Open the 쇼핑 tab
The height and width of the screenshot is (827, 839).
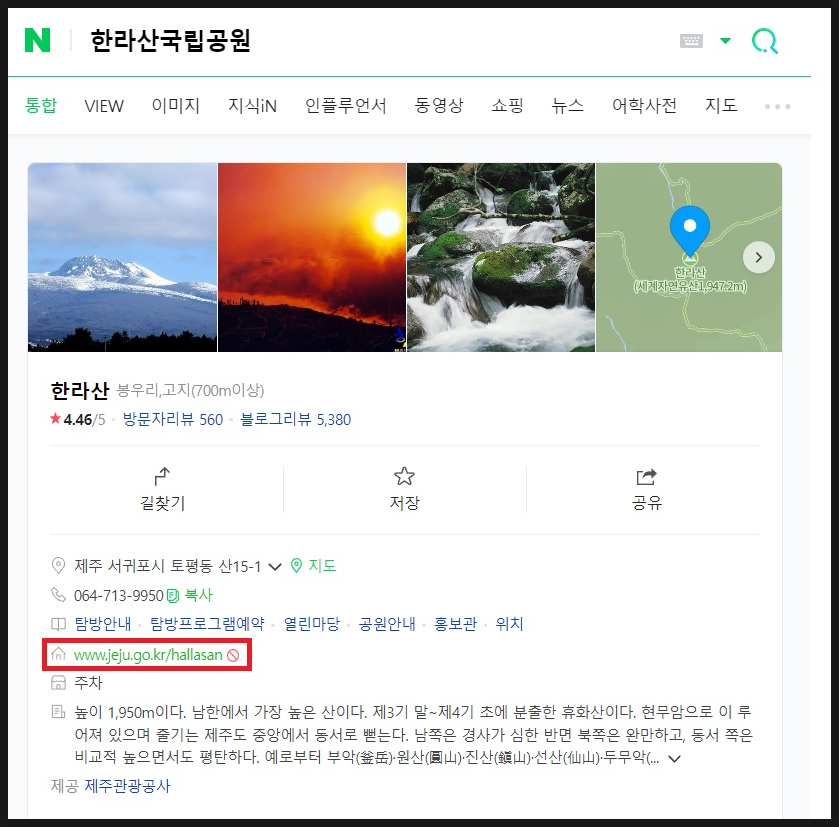pyautogui.click(x=507, y=105)
